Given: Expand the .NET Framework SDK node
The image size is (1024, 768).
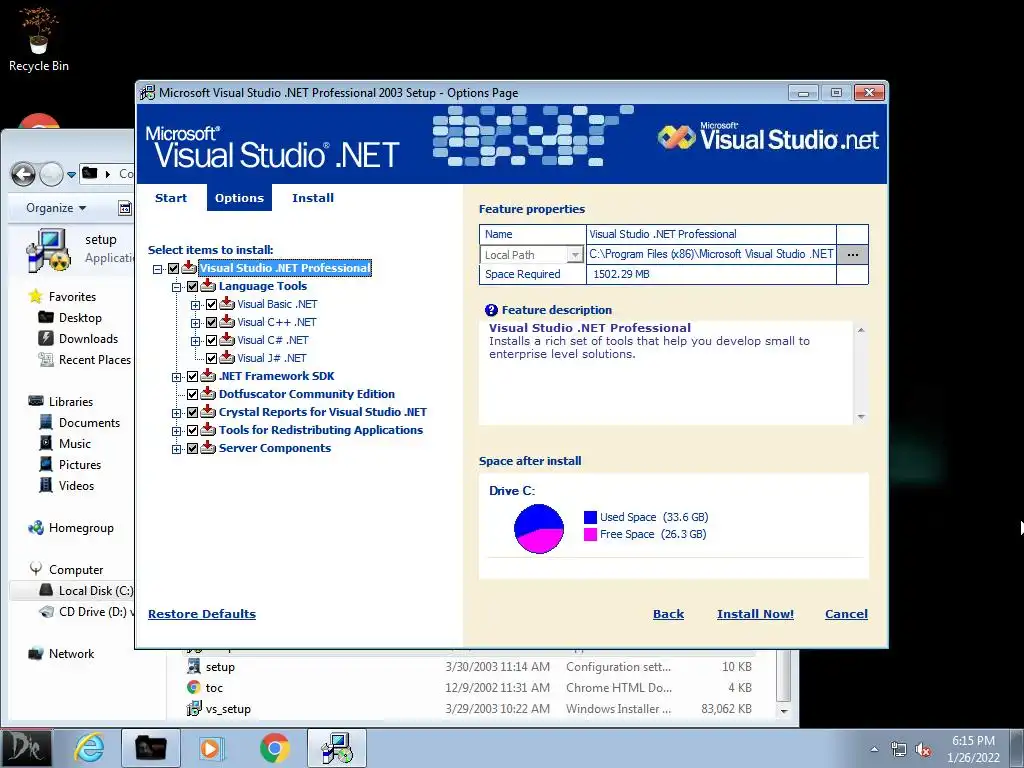Looking at the screenshot, I should [176, 377].
